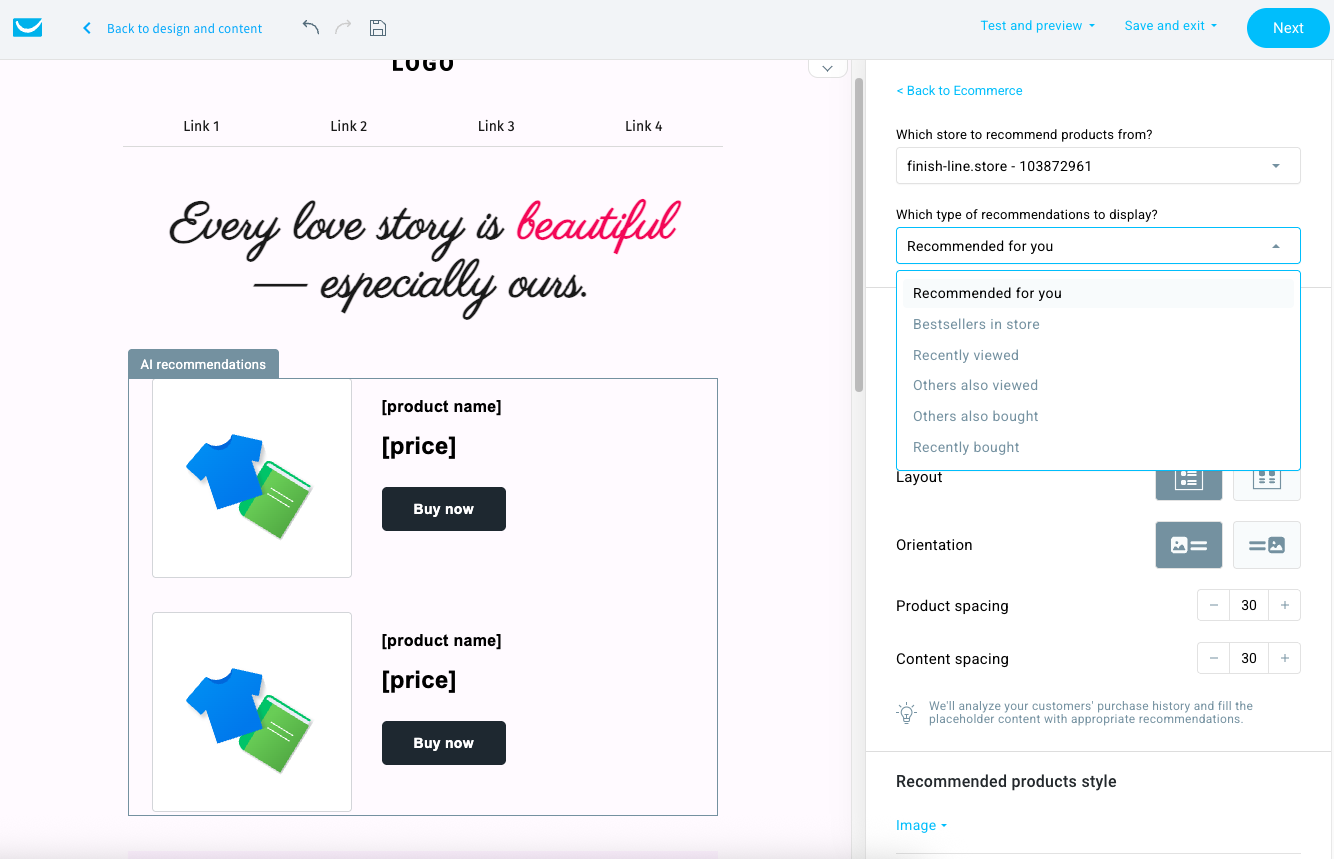Expand the Image style section

click(921, 825)
